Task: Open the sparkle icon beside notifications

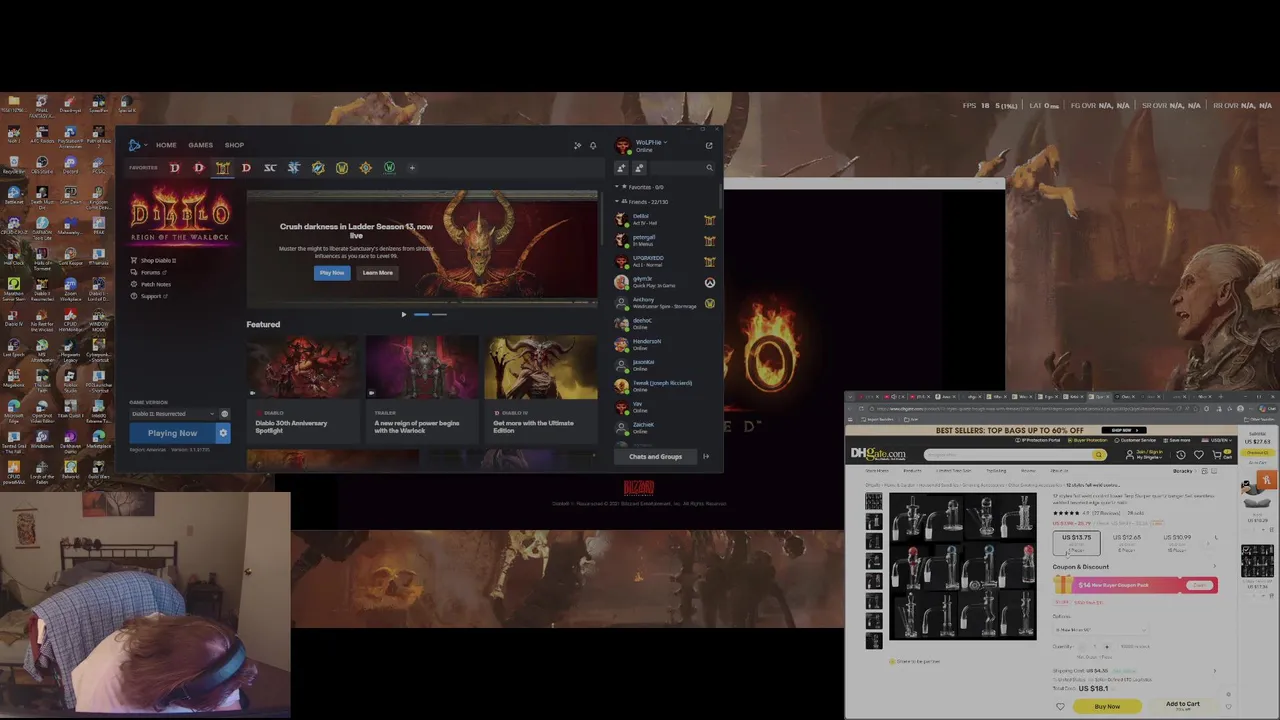Action: point(577,146)
